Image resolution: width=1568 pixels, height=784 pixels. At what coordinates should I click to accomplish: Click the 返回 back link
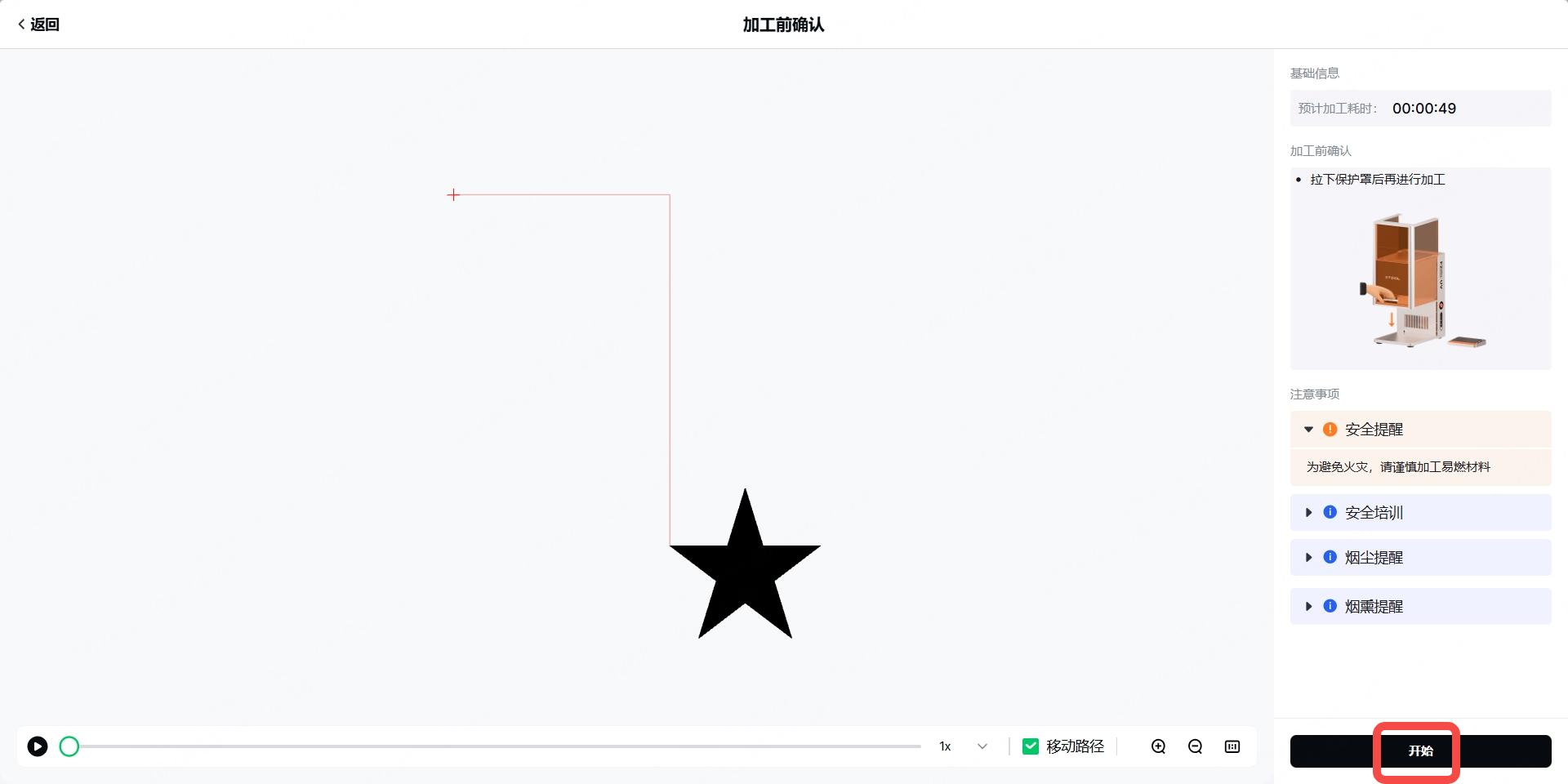pyautogui.click(x=38, y=24)
